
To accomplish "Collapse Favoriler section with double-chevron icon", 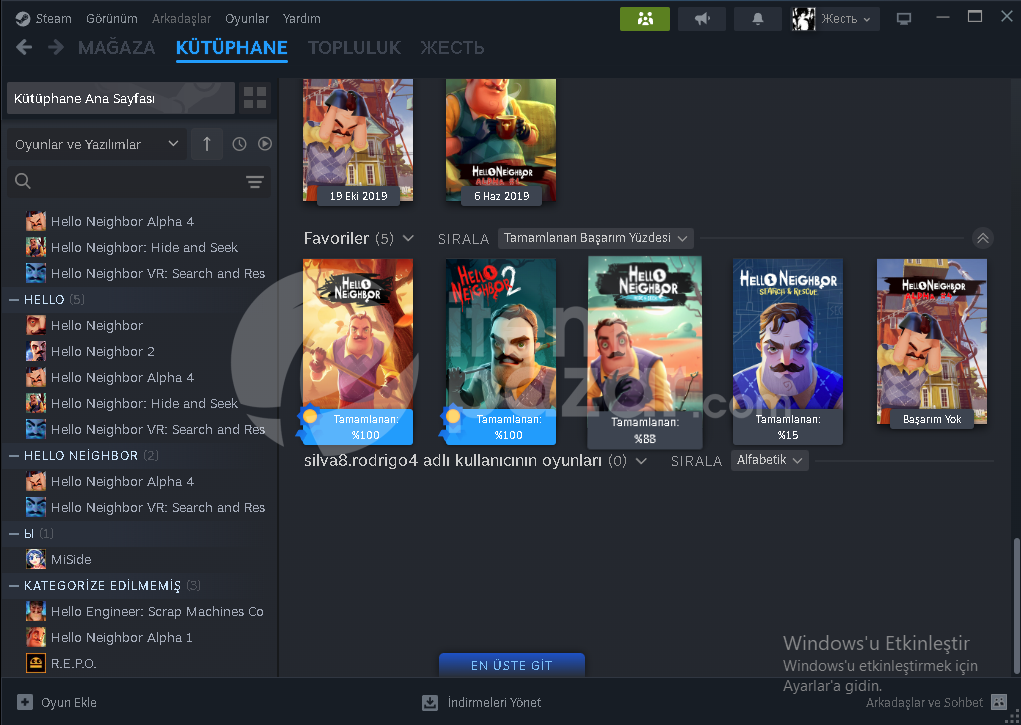I will (x=983, y=238).
